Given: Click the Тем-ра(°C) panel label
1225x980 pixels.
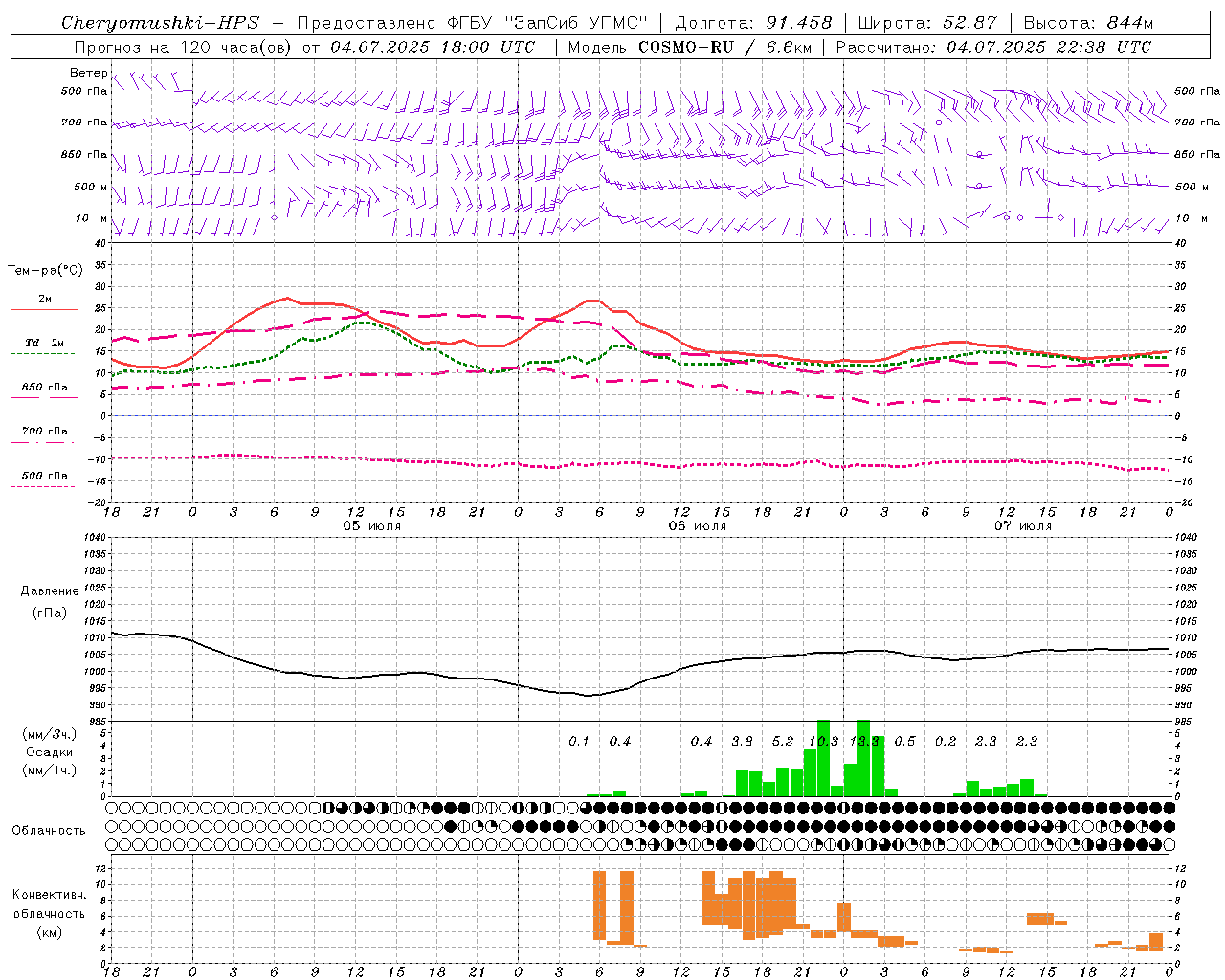Looking at the screenshot, I should 45,271.
